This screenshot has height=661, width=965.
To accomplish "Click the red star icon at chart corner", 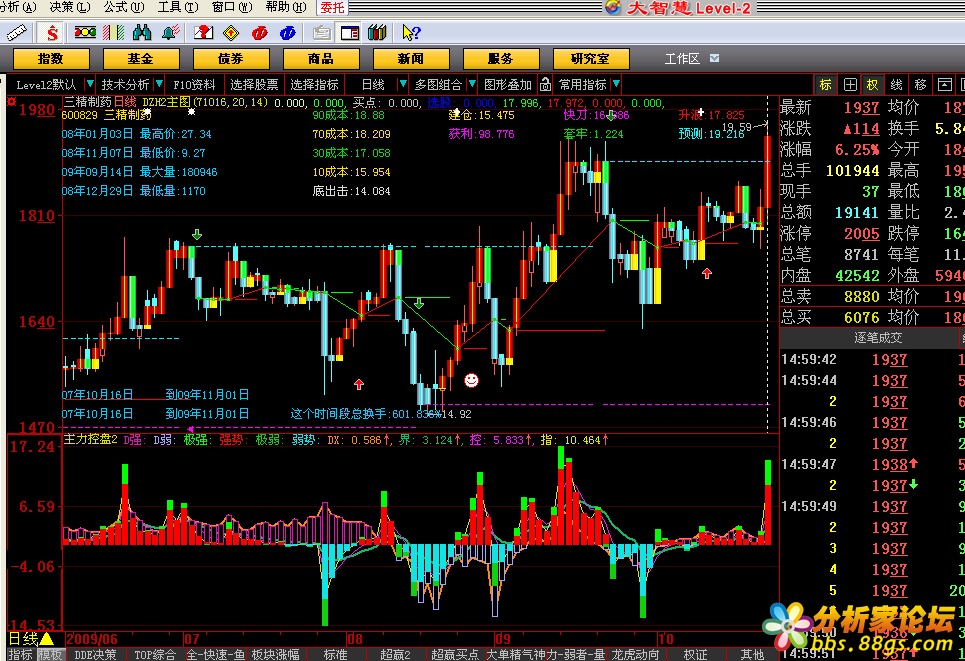I will coord(11,102).
